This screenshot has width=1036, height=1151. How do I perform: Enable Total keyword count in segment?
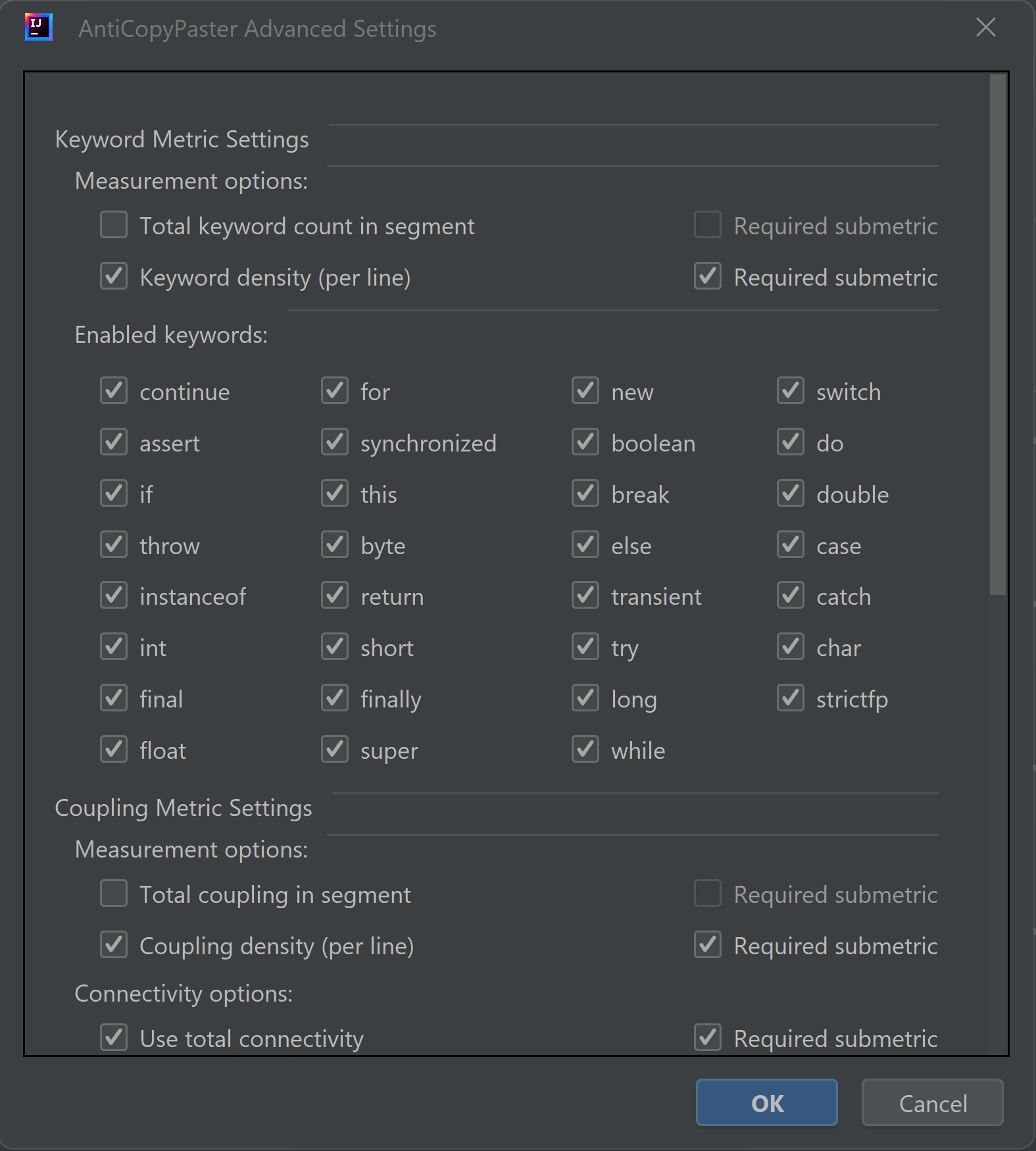coord(114,225)
